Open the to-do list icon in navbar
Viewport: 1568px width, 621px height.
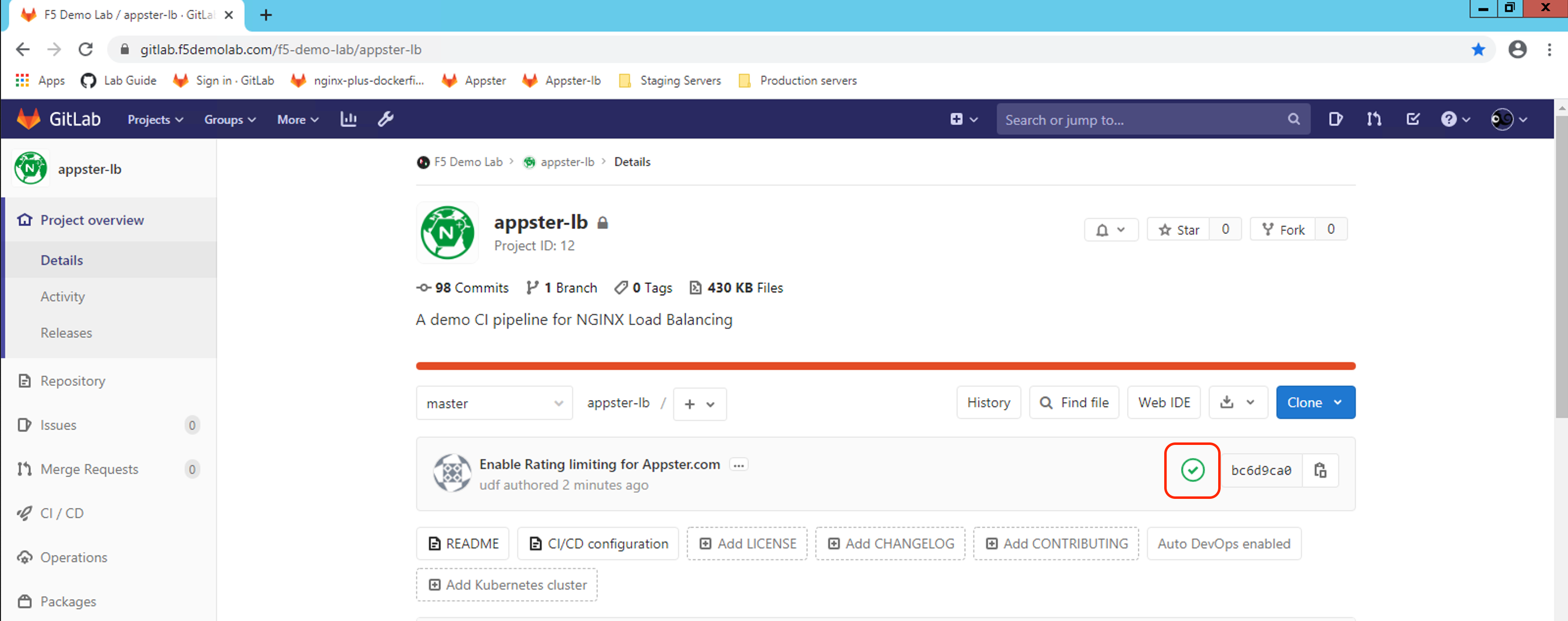[1413, 119]
